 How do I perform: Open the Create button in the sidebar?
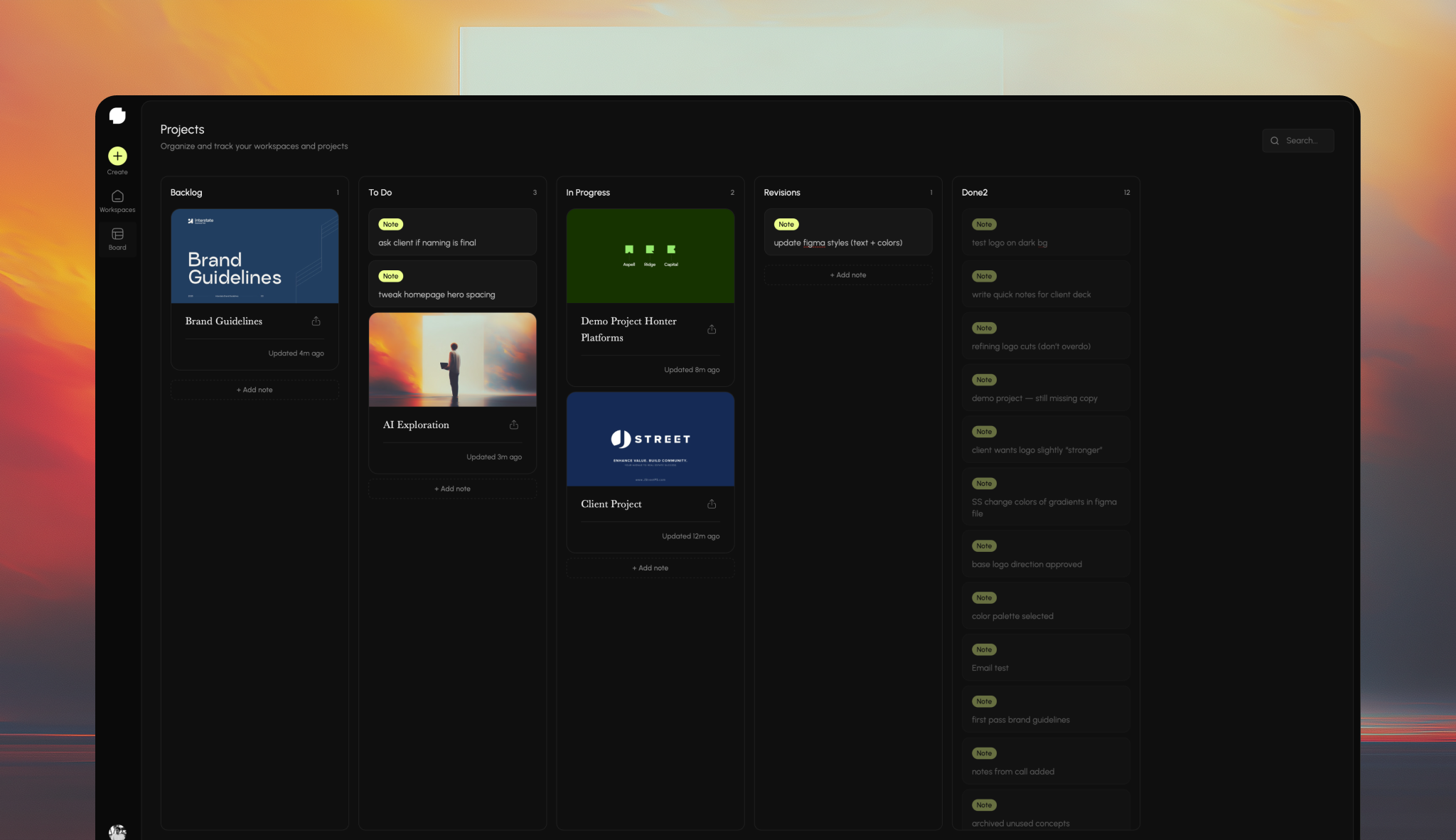pos(117,156)
